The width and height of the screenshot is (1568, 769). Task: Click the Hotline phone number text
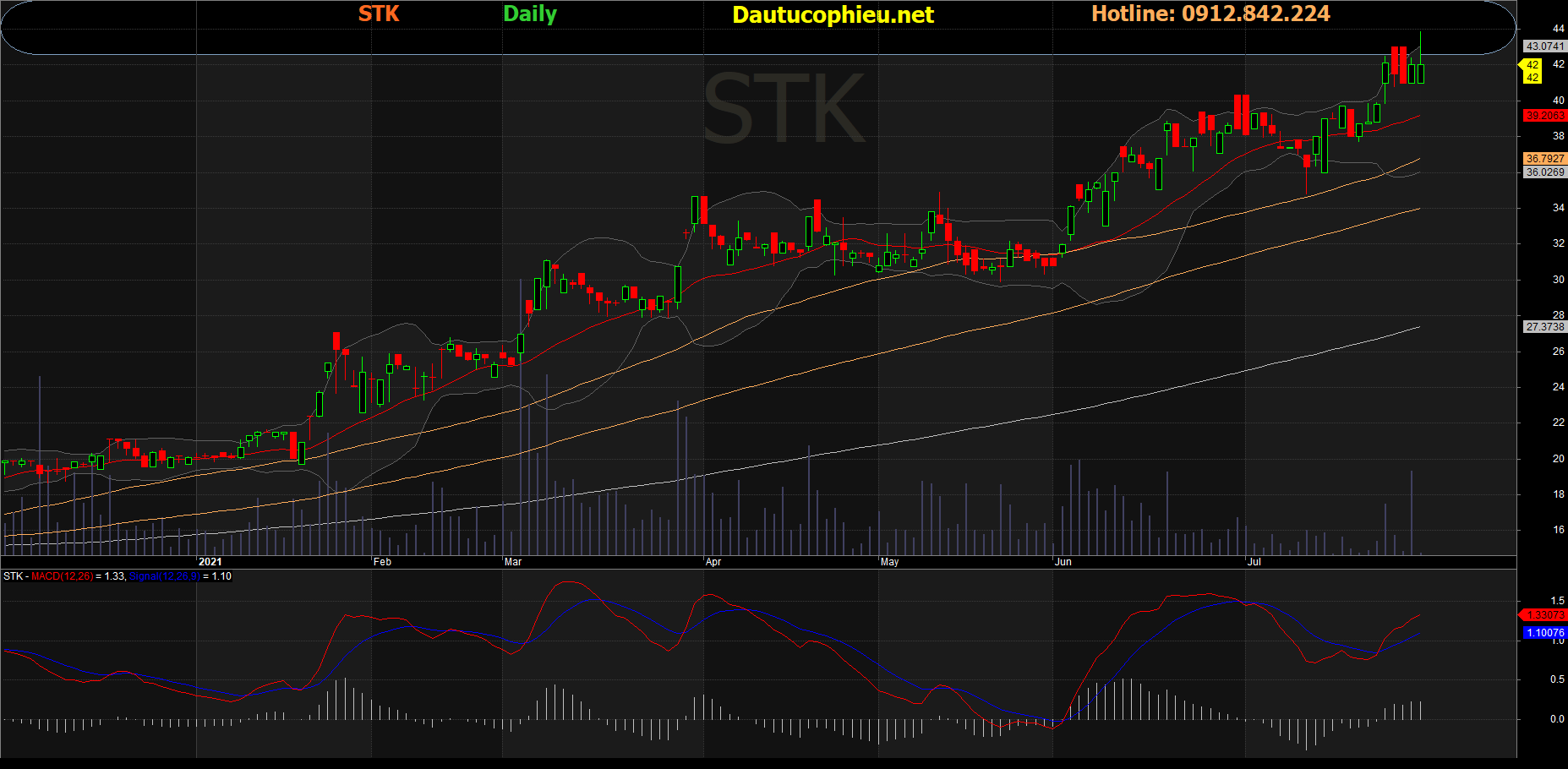pos(1210,14)
